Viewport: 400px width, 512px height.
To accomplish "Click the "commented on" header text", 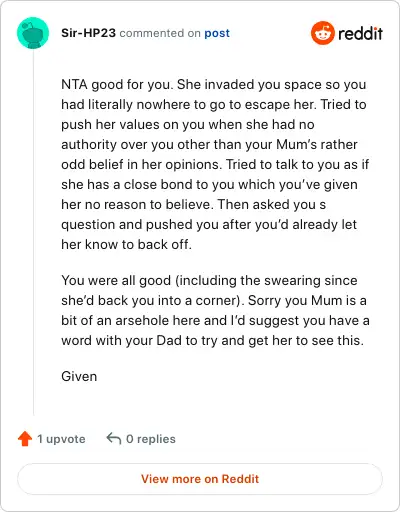I will [x=160, y=33].
